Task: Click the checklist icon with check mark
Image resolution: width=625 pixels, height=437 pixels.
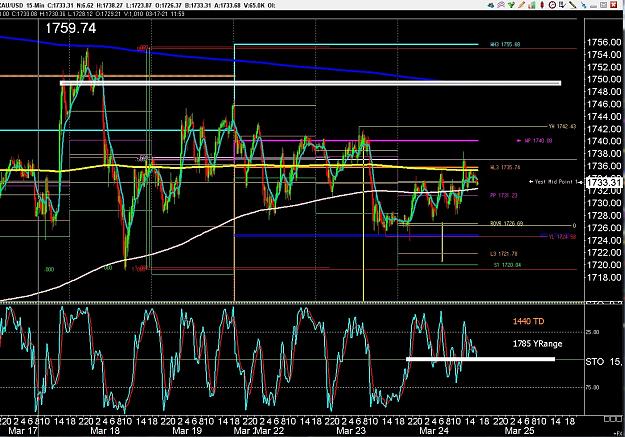Action: tap(562, 5)
